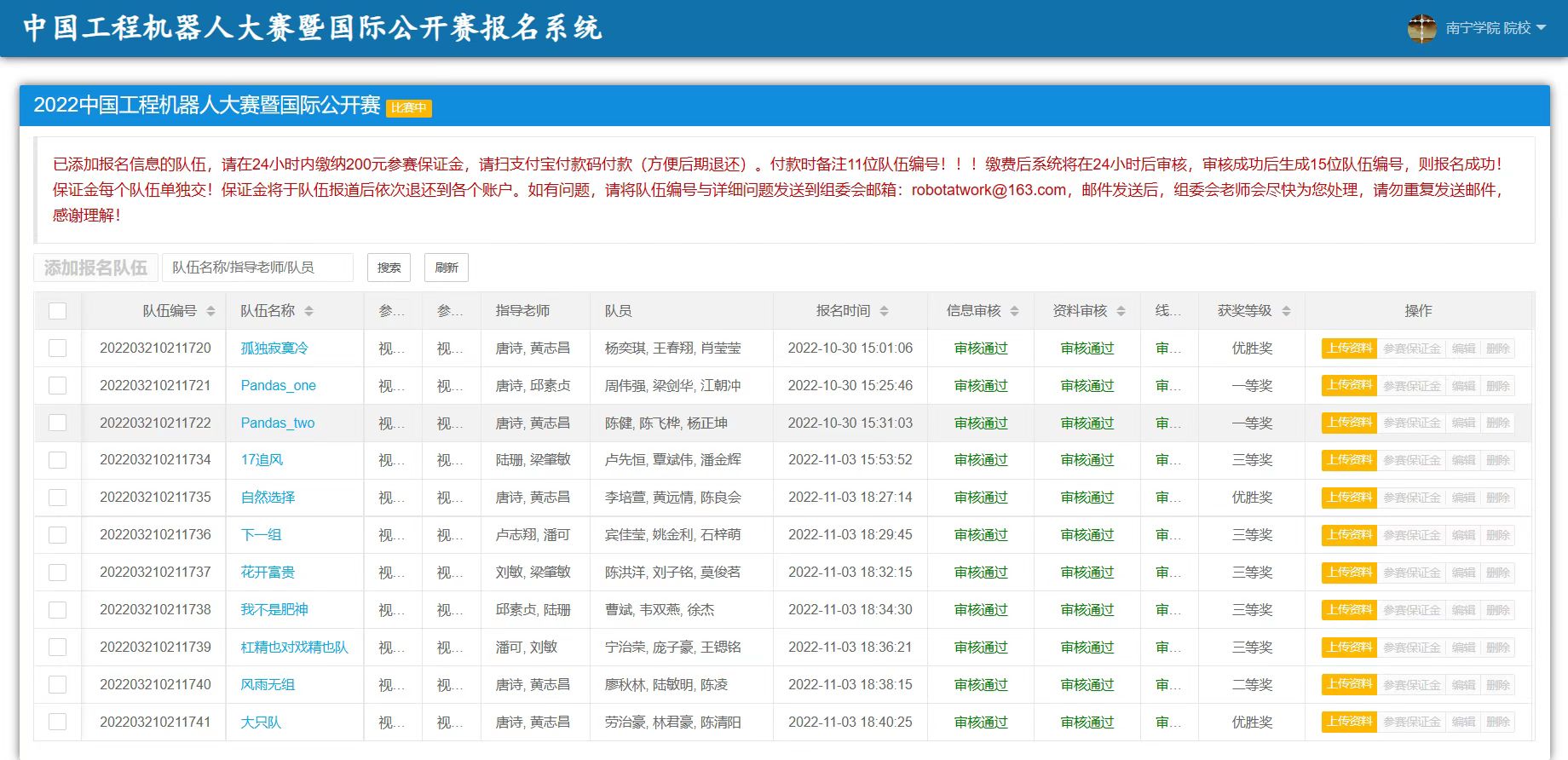
Task: Sort by 资料审核 column arrows
Action: [x=1121, y=311]
